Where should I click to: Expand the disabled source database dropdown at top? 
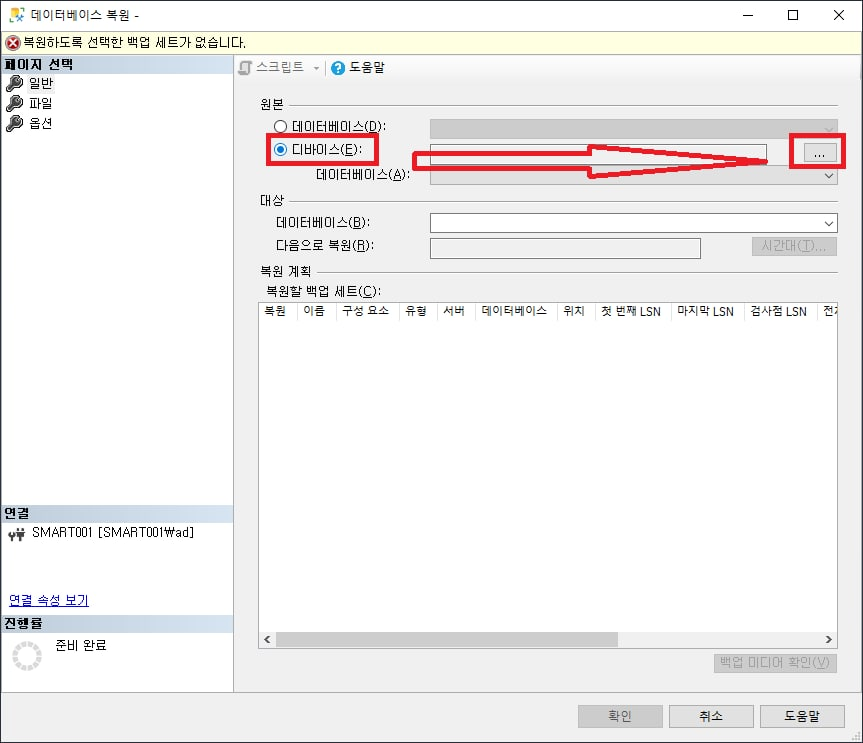tap(829, 129)
